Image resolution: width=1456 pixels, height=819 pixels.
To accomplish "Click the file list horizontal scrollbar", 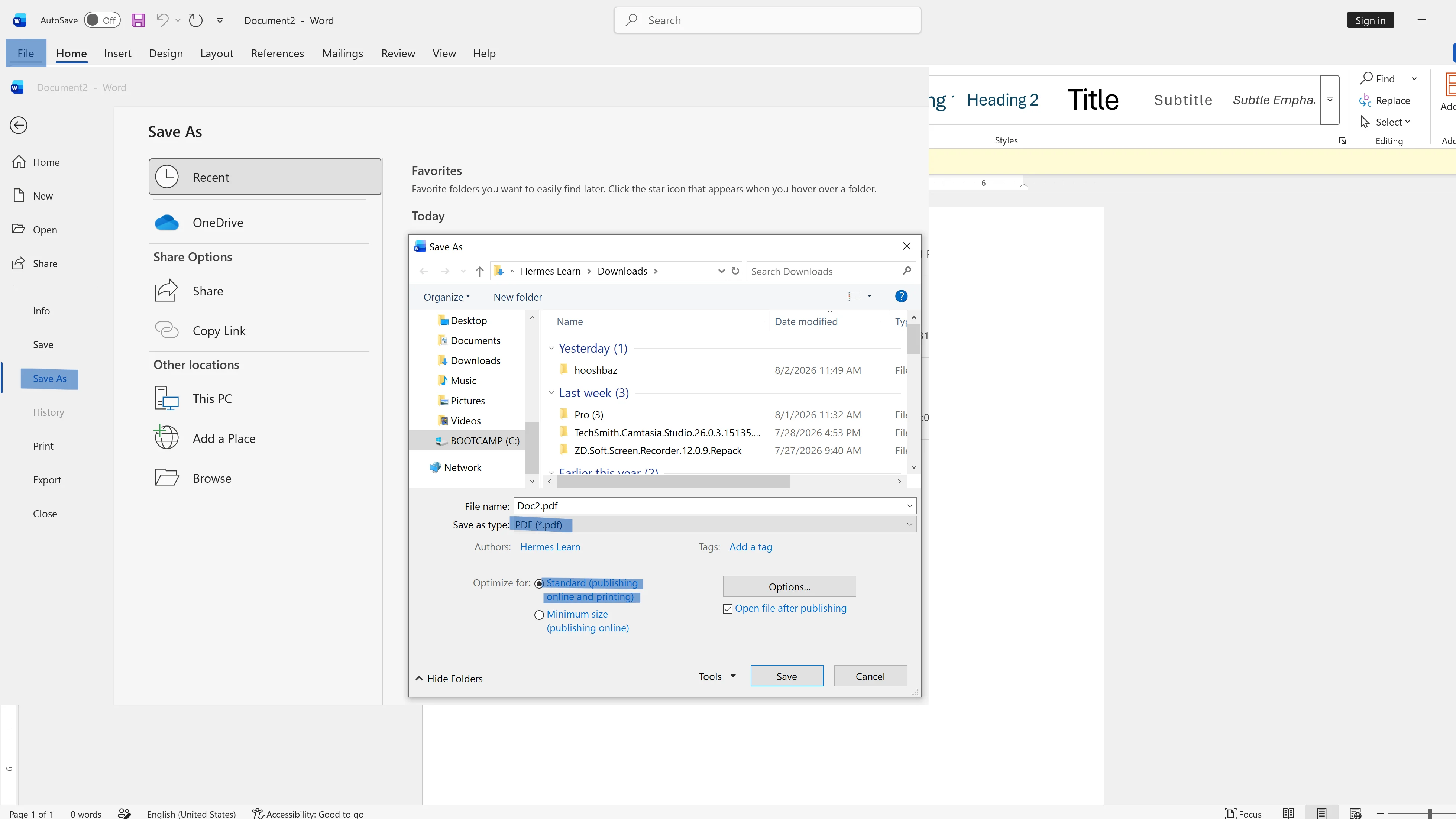I will pyautogui.click(x=673, y=481).
